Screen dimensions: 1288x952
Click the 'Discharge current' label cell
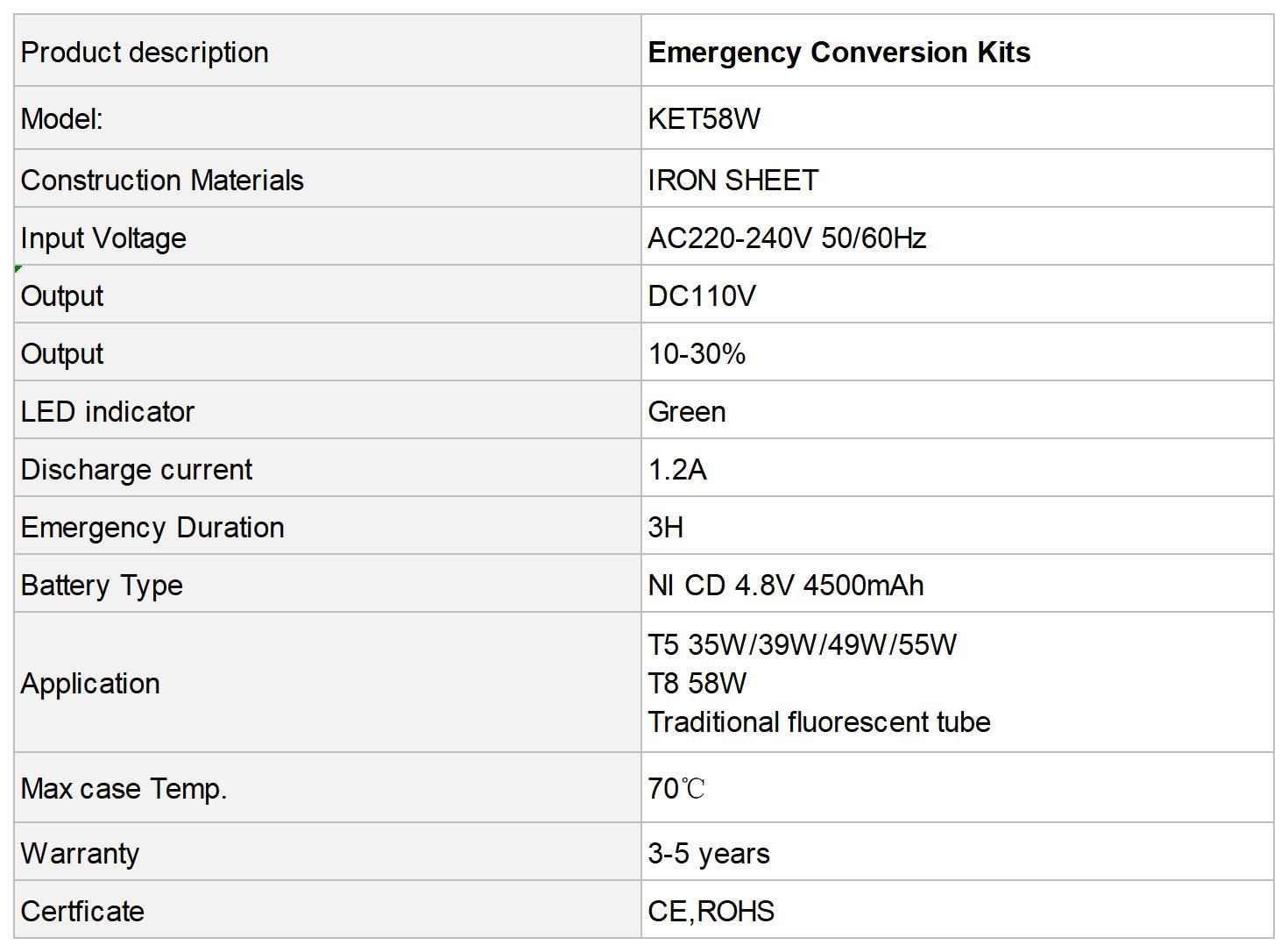[328, 468]
